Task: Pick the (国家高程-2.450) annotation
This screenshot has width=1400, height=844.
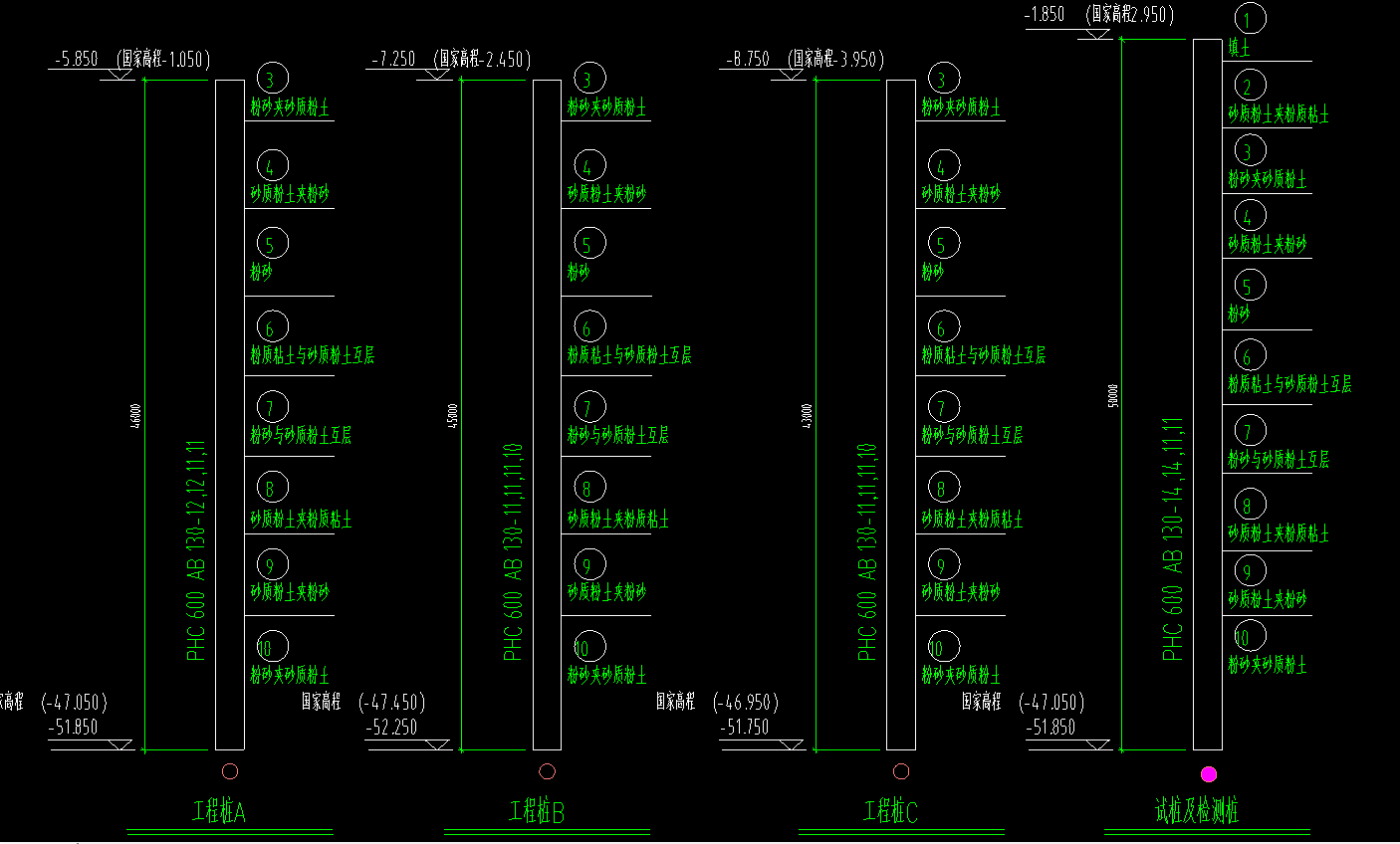Action: (x=482, y=59)
